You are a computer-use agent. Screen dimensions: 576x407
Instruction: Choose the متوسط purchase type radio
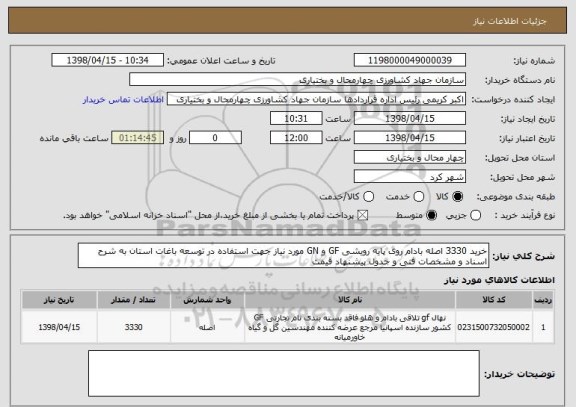432,215
